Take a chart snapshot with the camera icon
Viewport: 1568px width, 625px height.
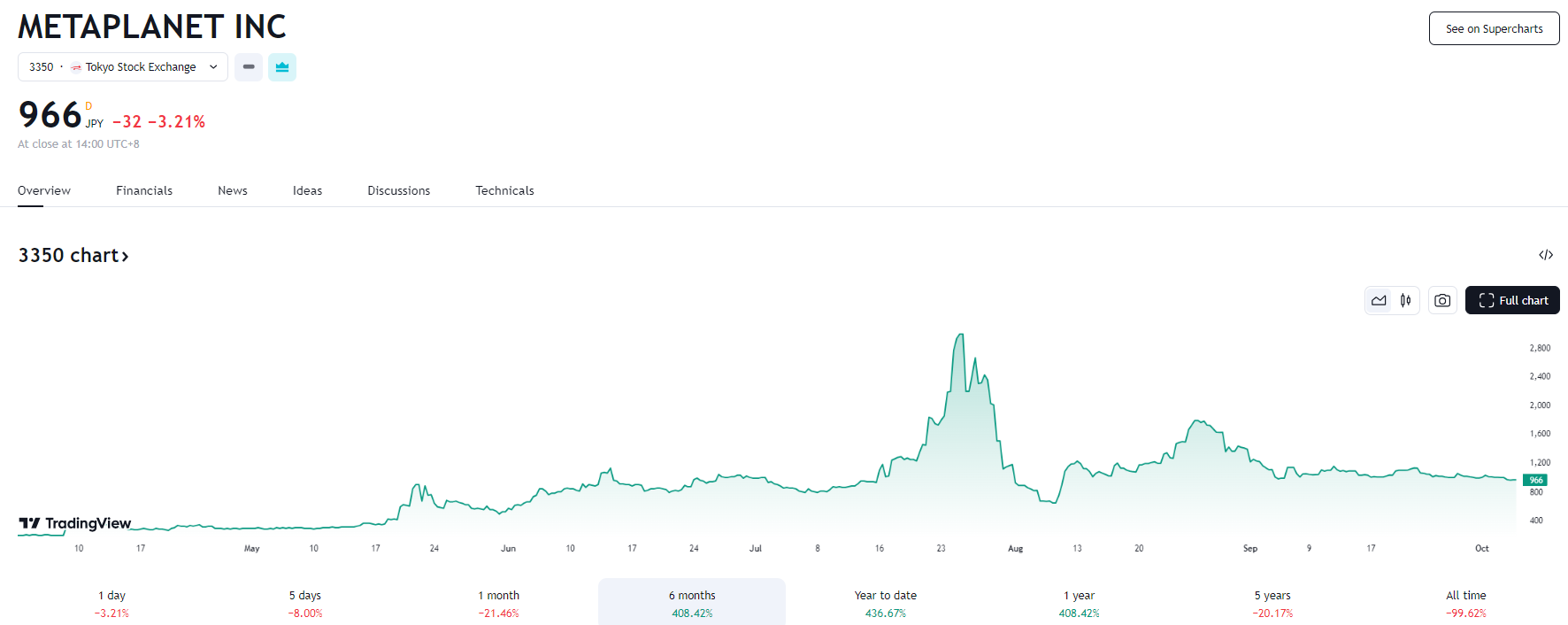(1442, 300)
